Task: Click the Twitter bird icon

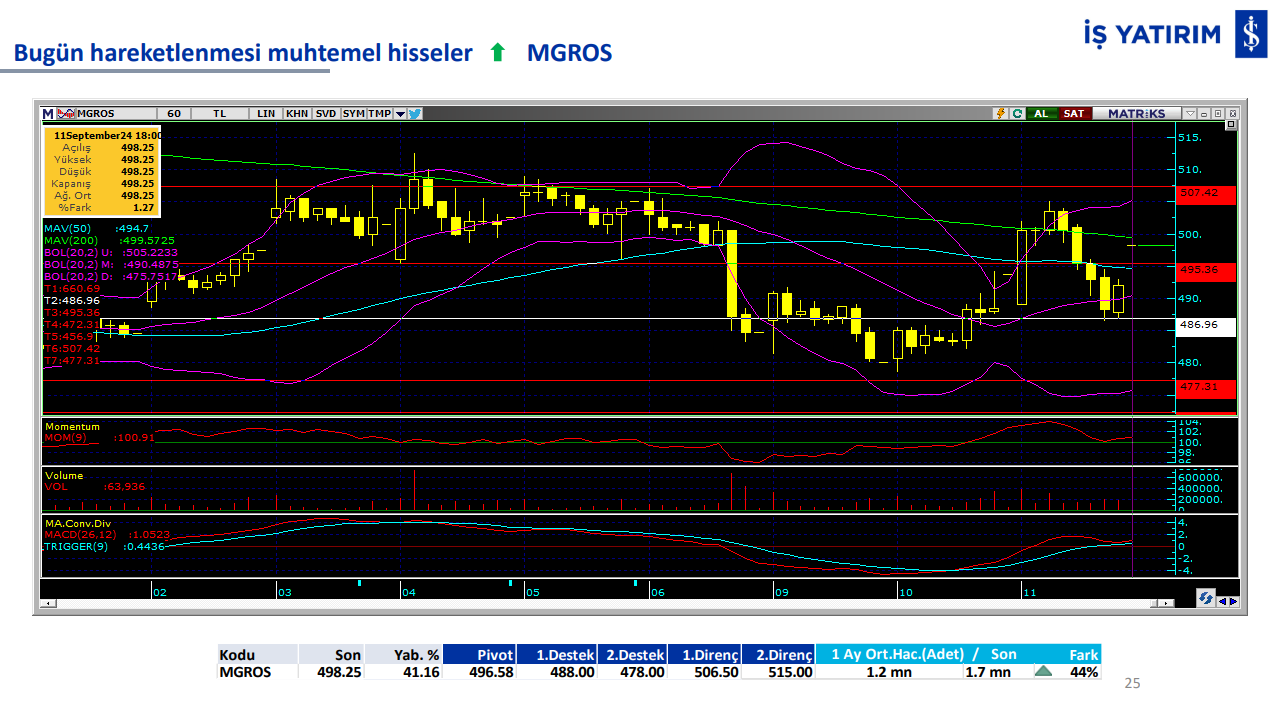Action: pyautogui.click(x=415, y=113)
